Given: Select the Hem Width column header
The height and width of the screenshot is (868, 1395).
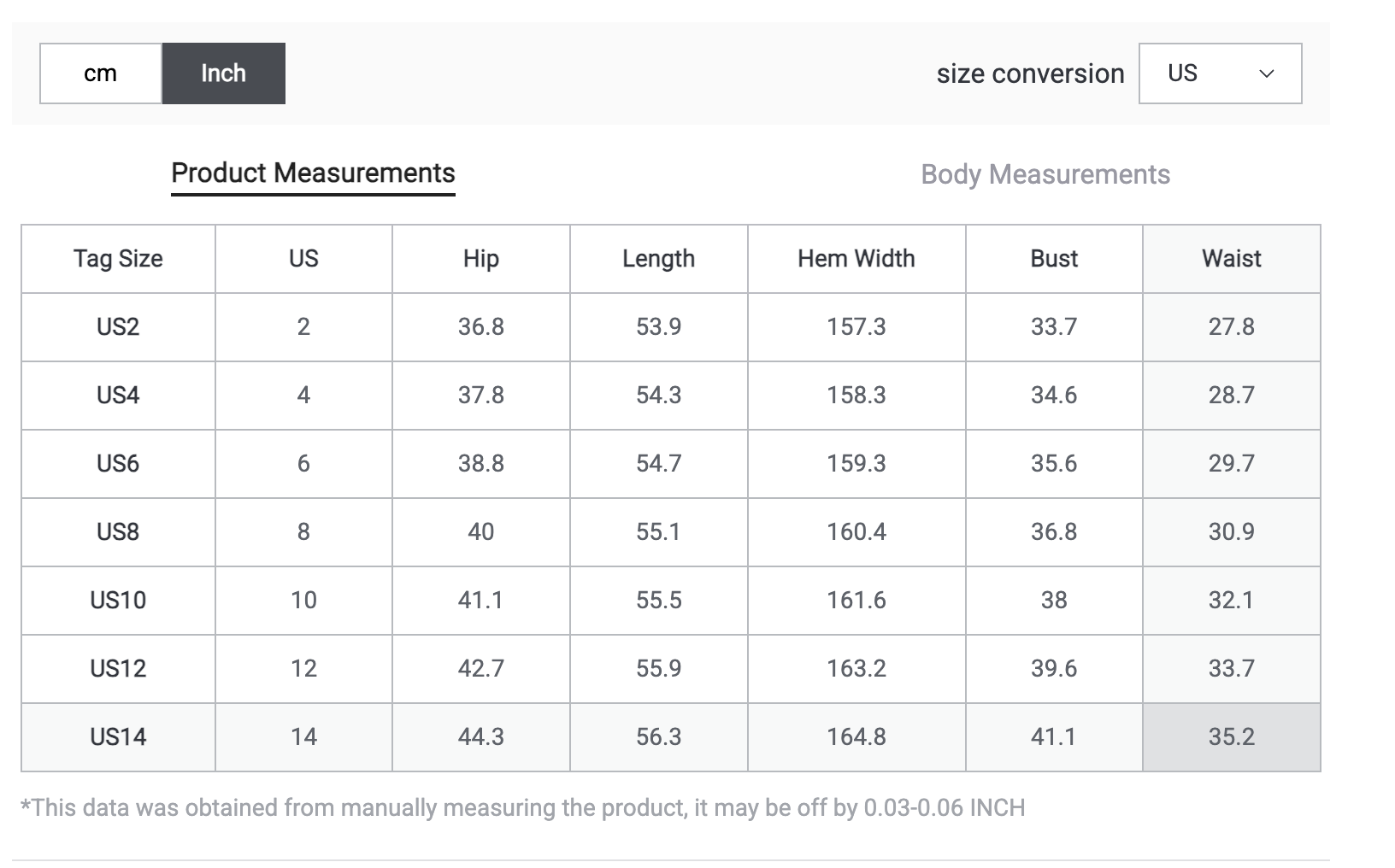Looking at the screenshot, I should click(x=856, y=259).
